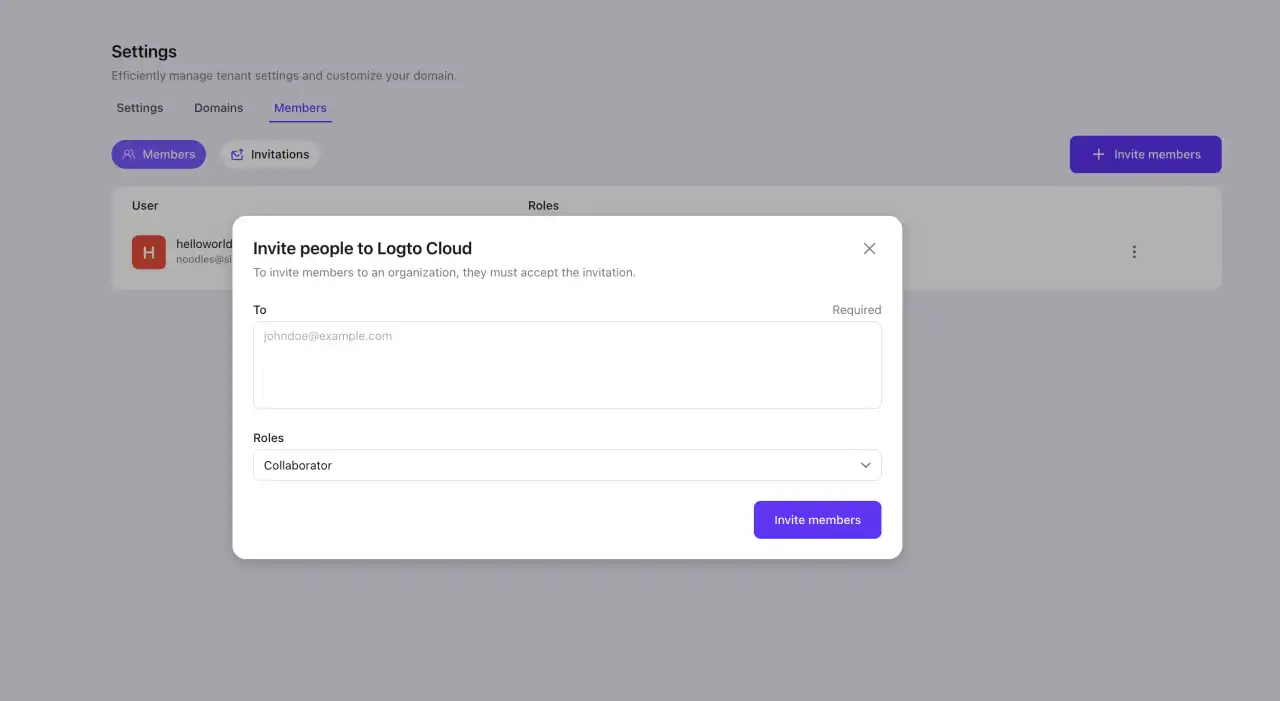
Task: Click the plus icon on Invite members button
Action: click(1098, 154)
